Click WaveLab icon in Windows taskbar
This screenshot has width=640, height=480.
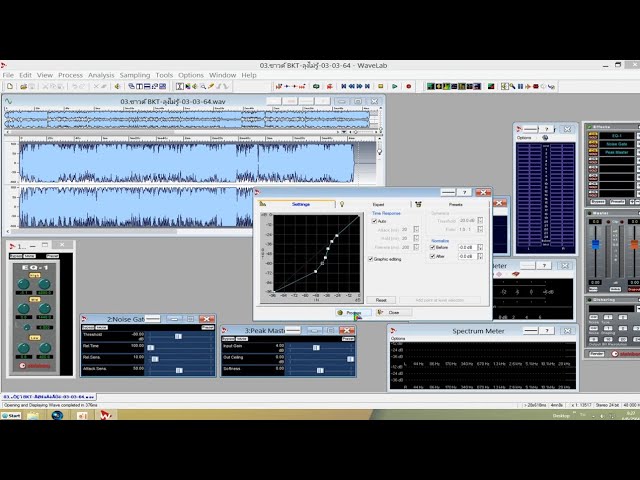click(x=105, y=415)
